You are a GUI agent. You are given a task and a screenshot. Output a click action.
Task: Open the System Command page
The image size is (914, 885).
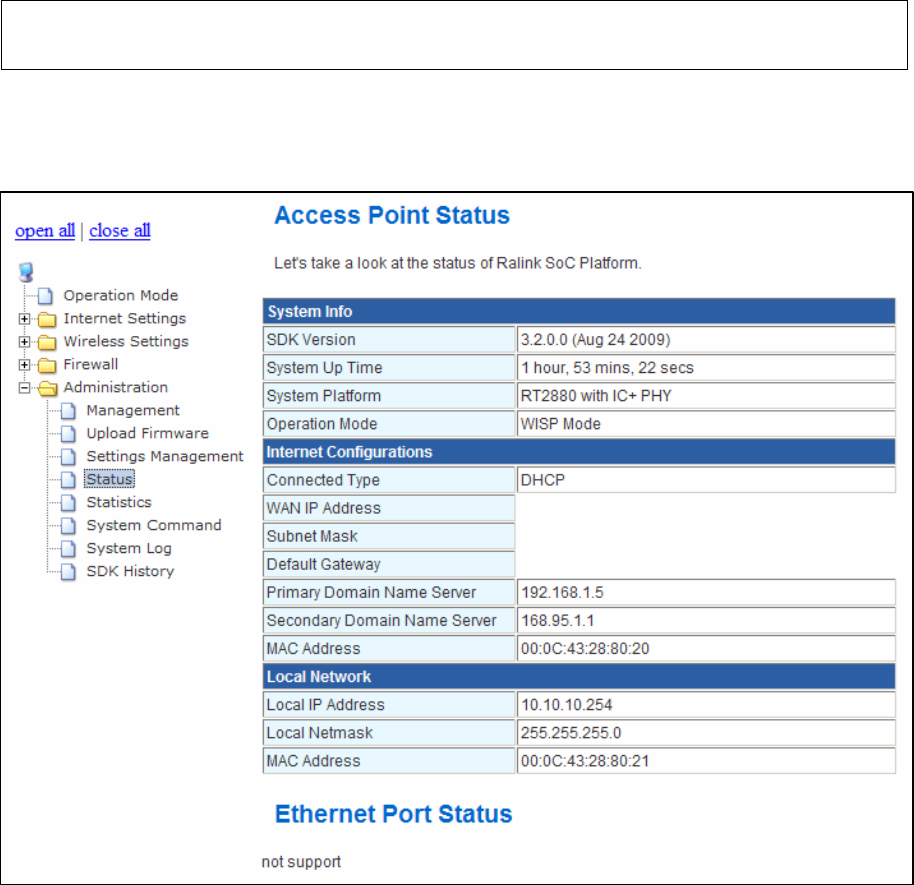tap(154, 525)
